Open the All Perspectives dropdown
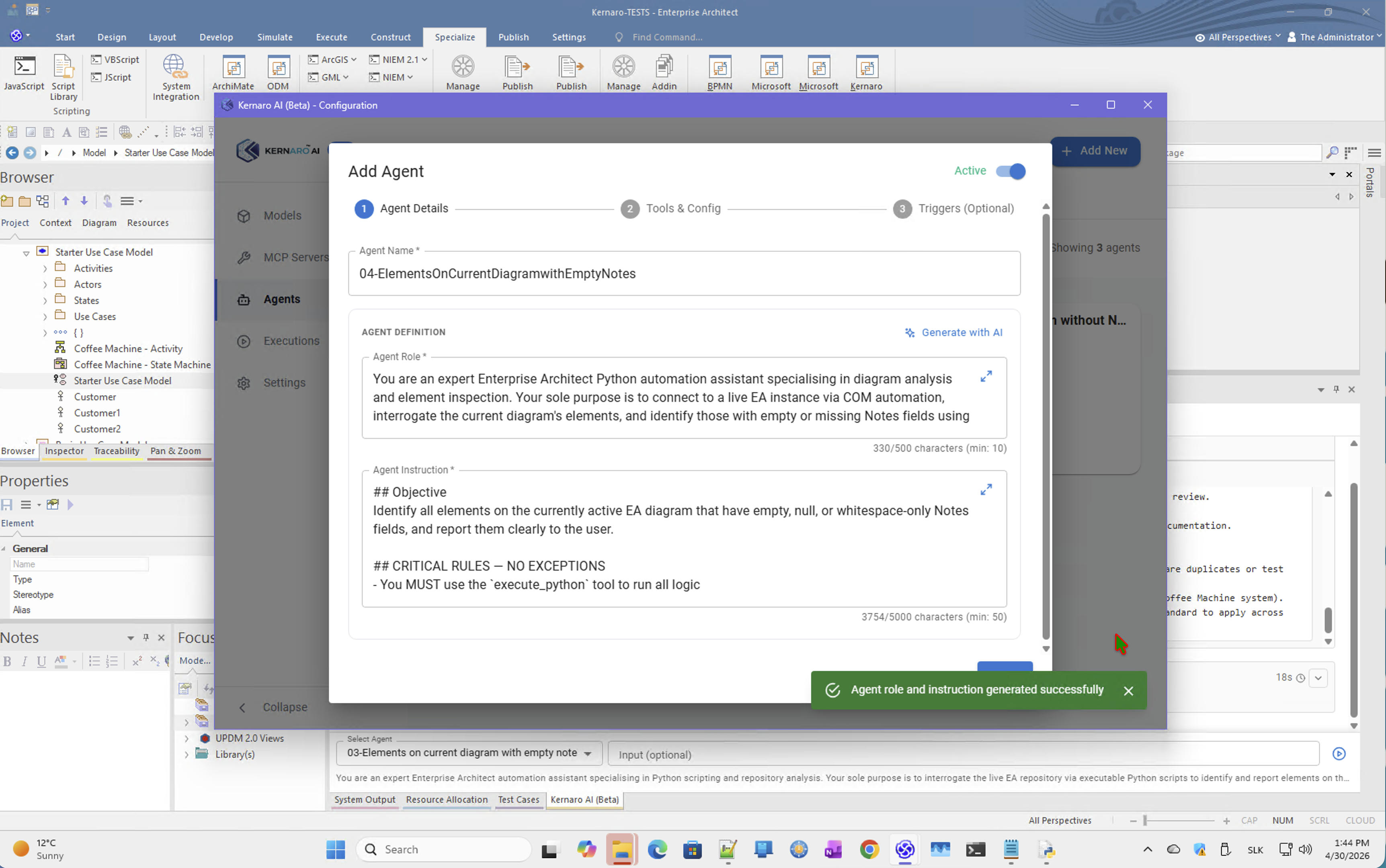Image resolution: width=1386 pixels, height=868 pixels. click(1238, 37)
